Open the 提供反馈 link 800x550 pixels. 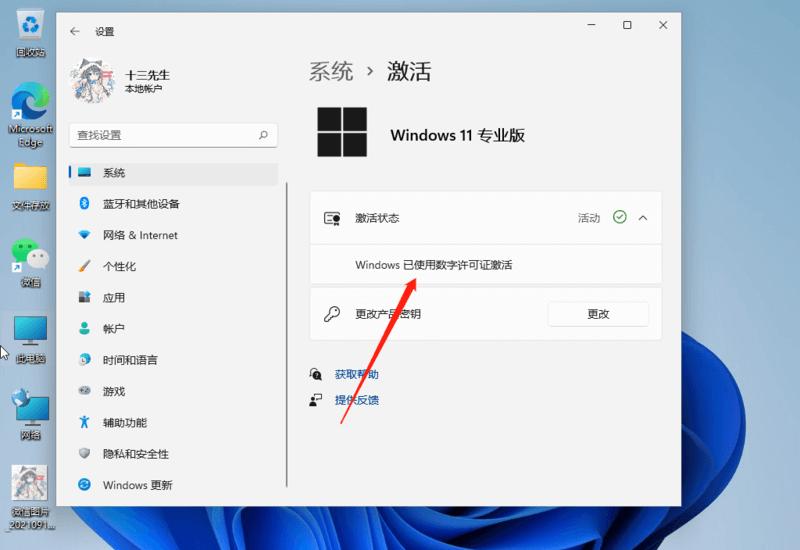[357, 400]
